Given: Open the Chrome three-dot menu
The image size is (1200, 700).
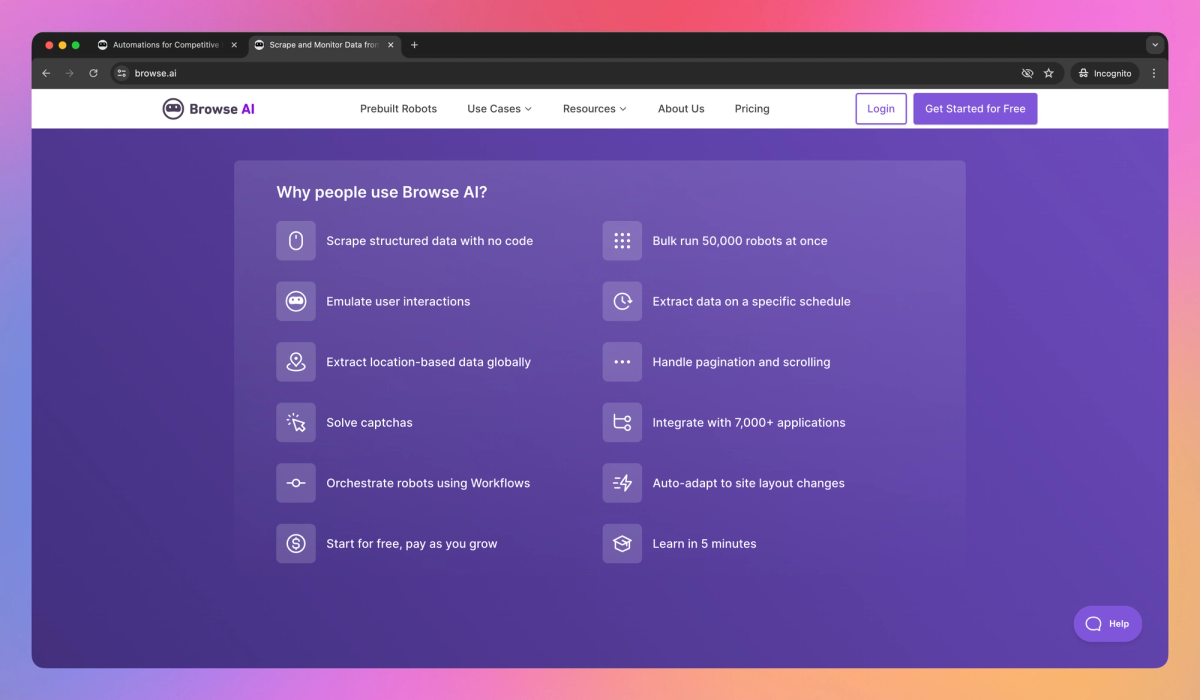Looking at the screenshot, I should point(1154,73).
